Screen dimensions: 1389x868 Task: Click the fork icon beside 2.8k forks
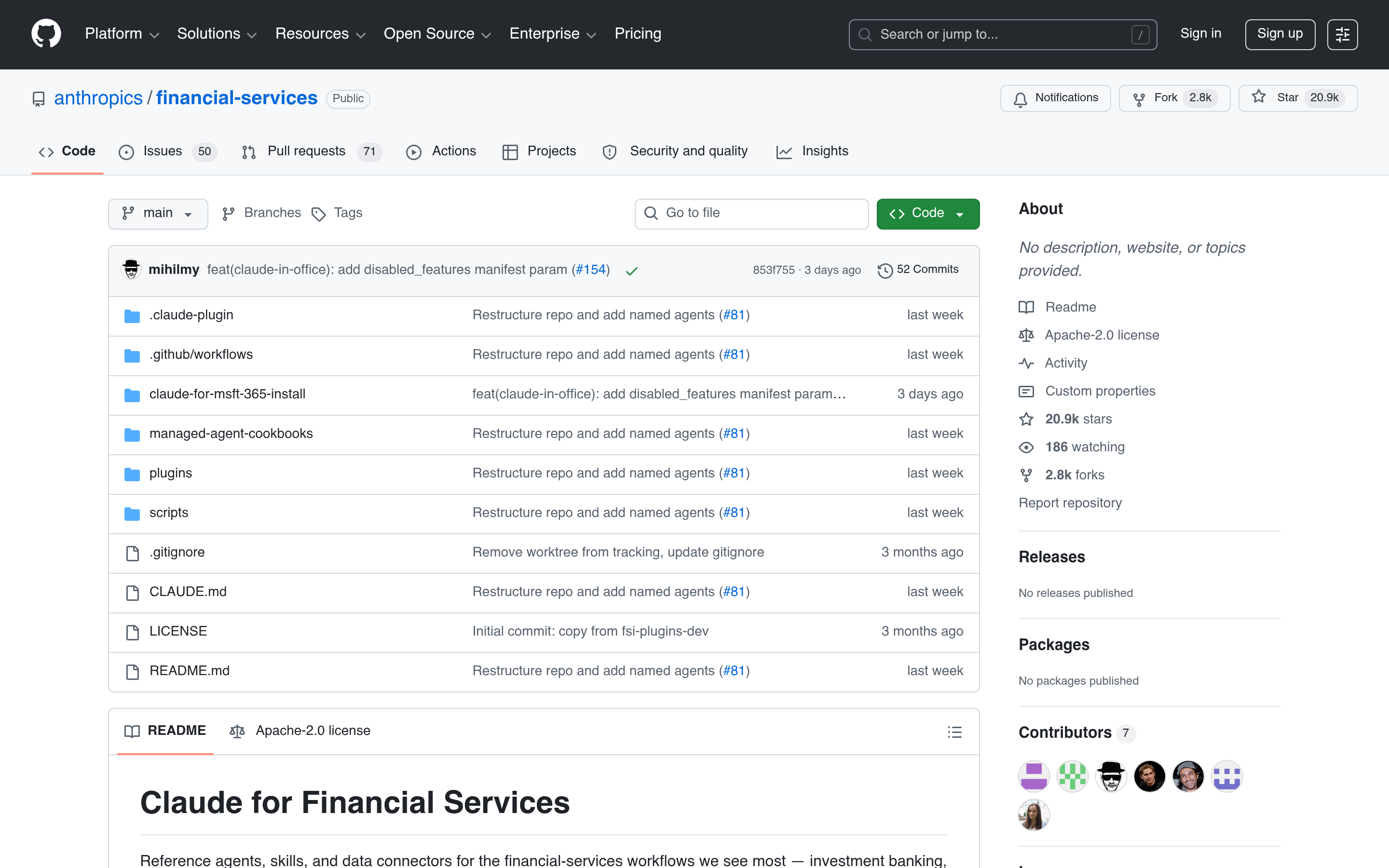(1026, 475)
